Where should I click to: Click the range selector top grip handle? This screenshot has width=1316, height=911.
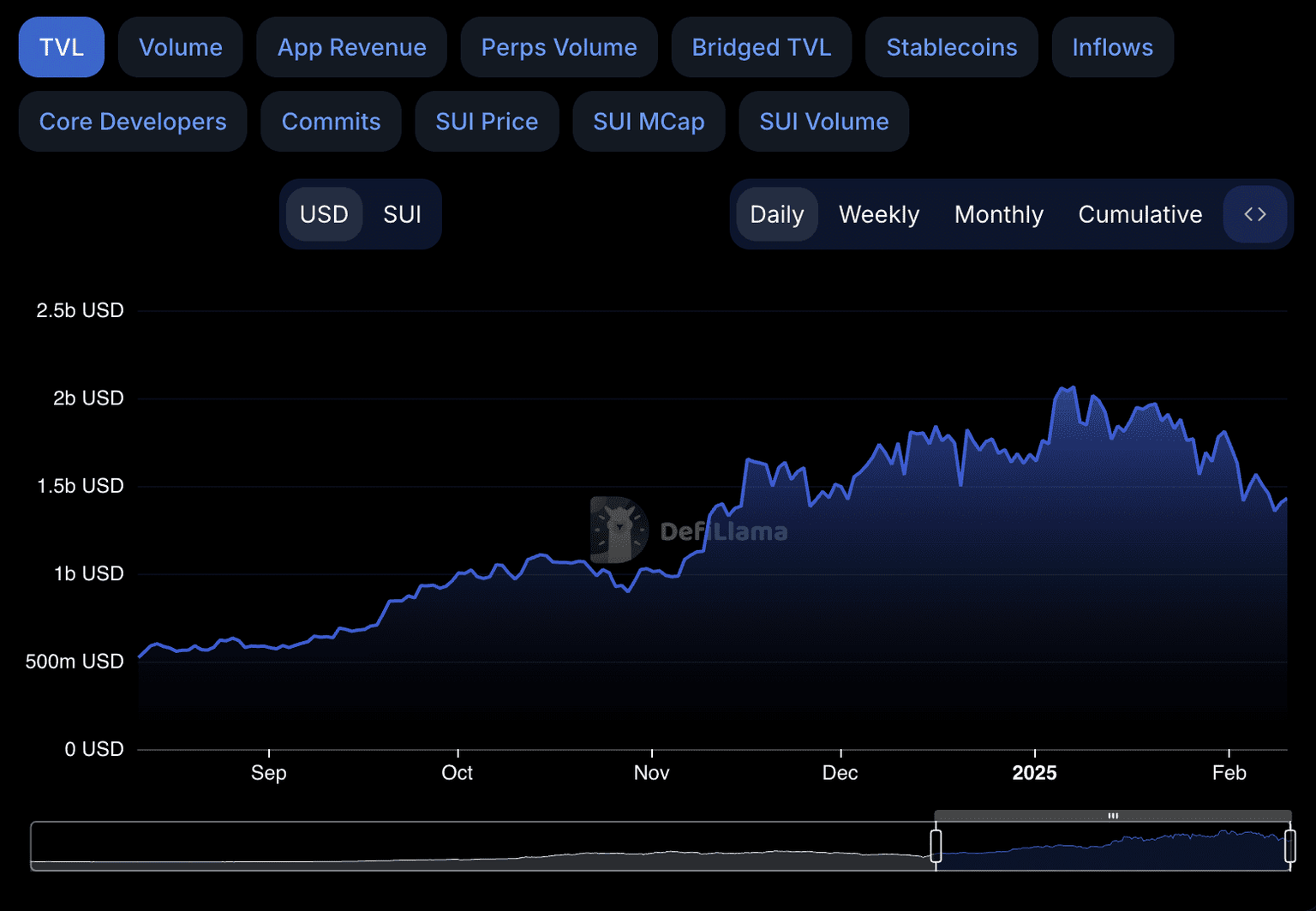(x=1112, y=816)
